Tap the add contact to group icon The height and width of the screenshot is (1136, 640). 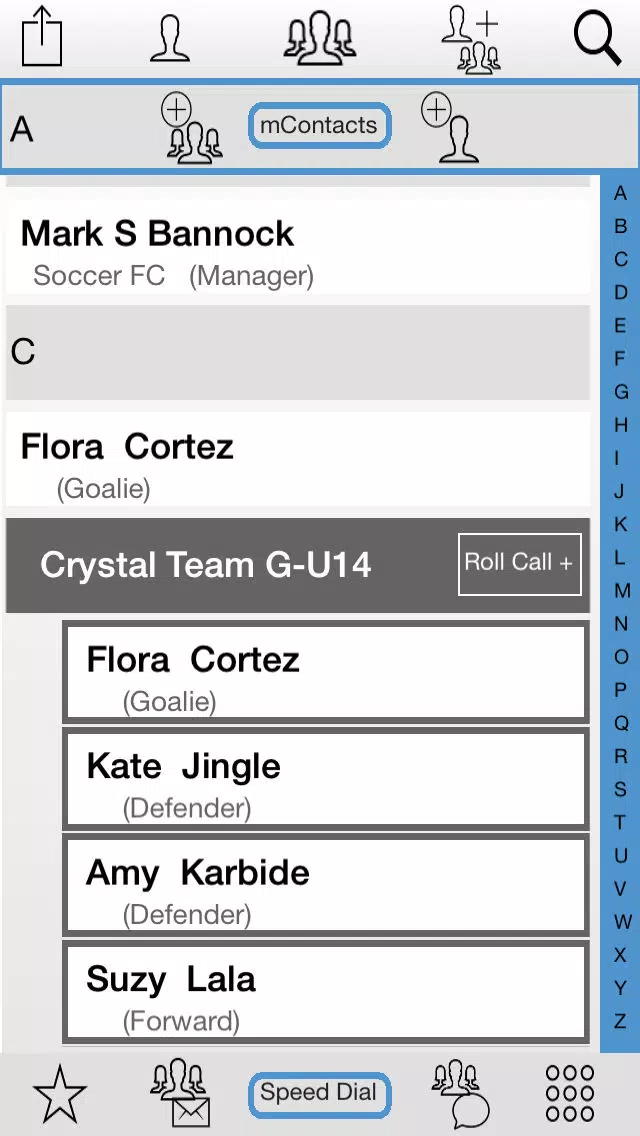pos(472,38)
